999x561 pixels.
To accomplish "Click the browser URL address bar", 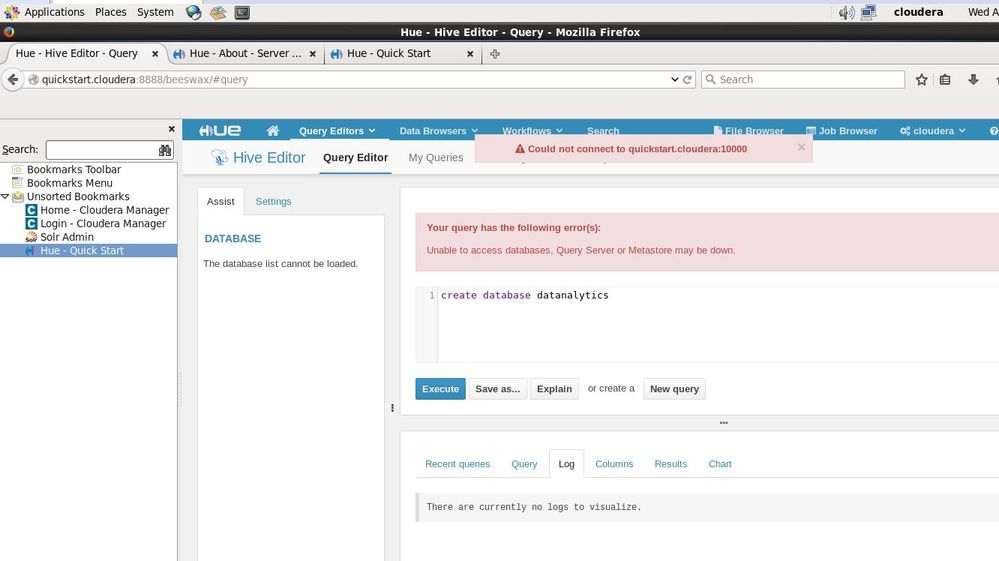I will [350, 80].
